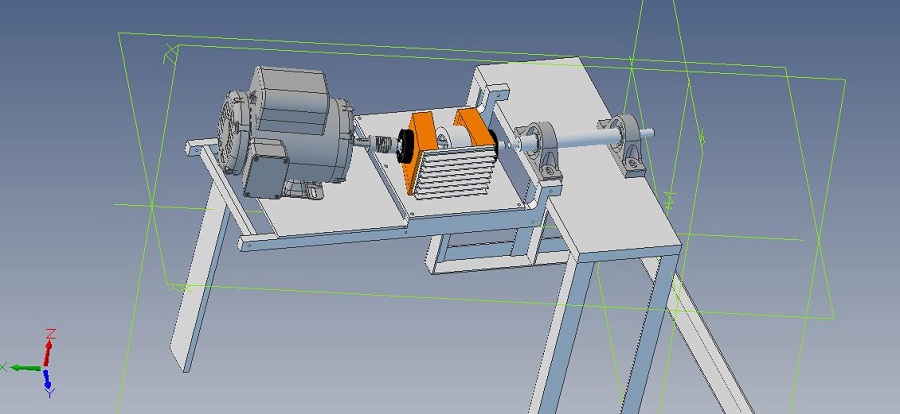The image size is (900, 414).
Task: Select the right orange bracket plate
Action: tap(478, 128)
